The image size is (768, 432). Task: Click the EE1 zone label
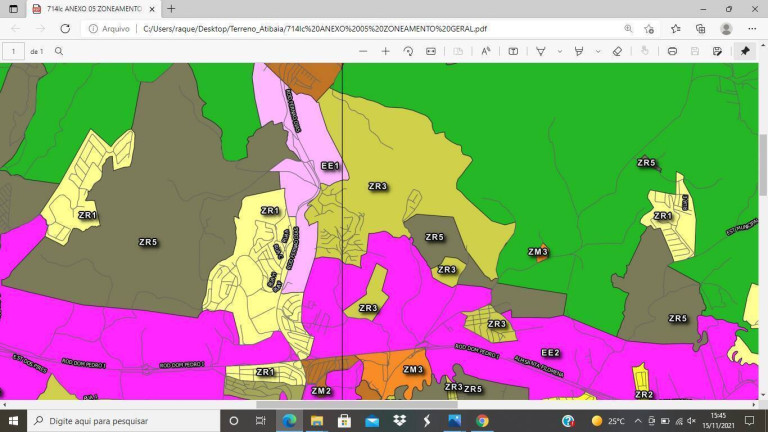(330, 166)
